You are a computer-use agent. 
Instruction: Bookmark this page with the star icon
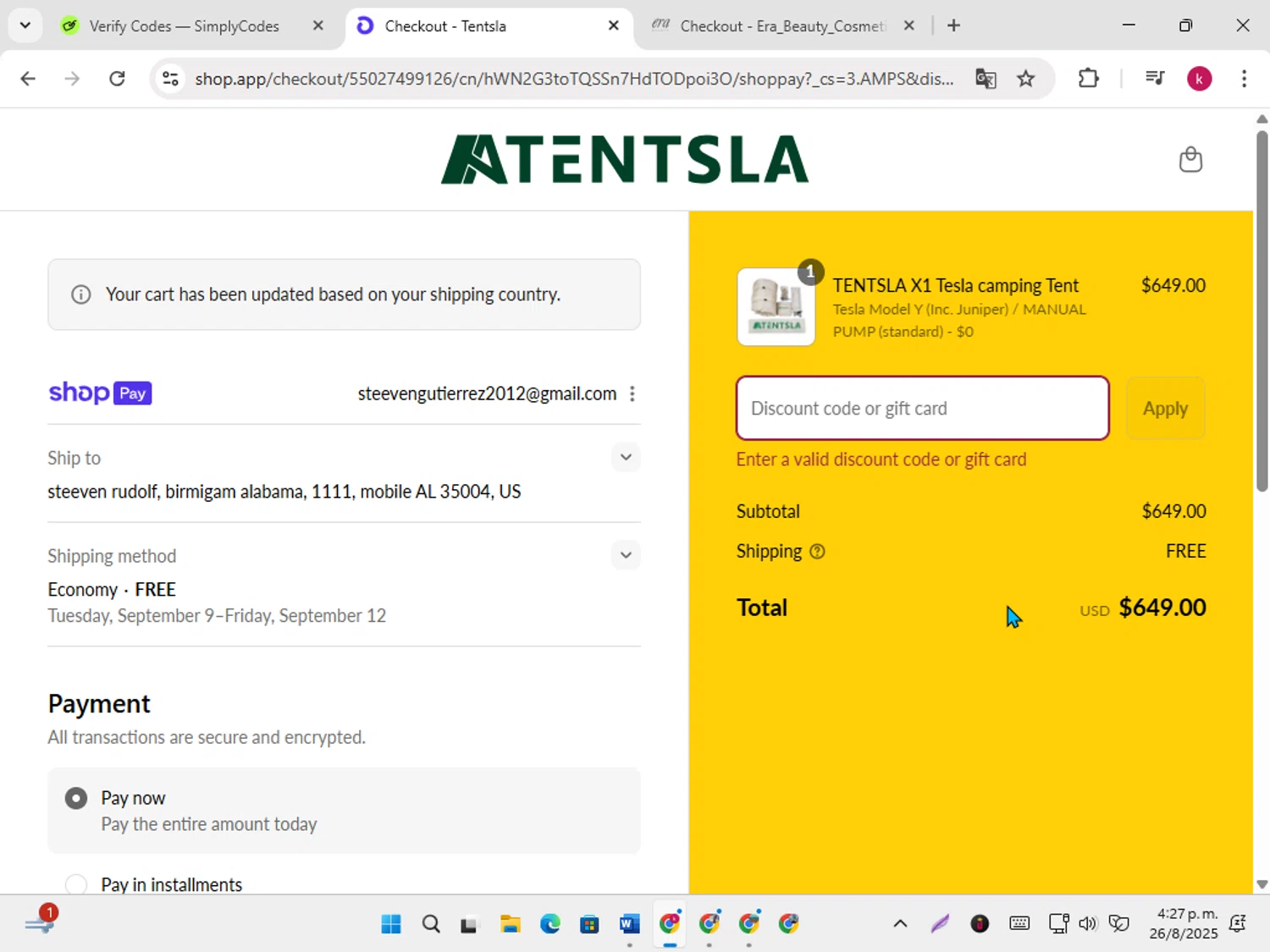point(1026,79)
